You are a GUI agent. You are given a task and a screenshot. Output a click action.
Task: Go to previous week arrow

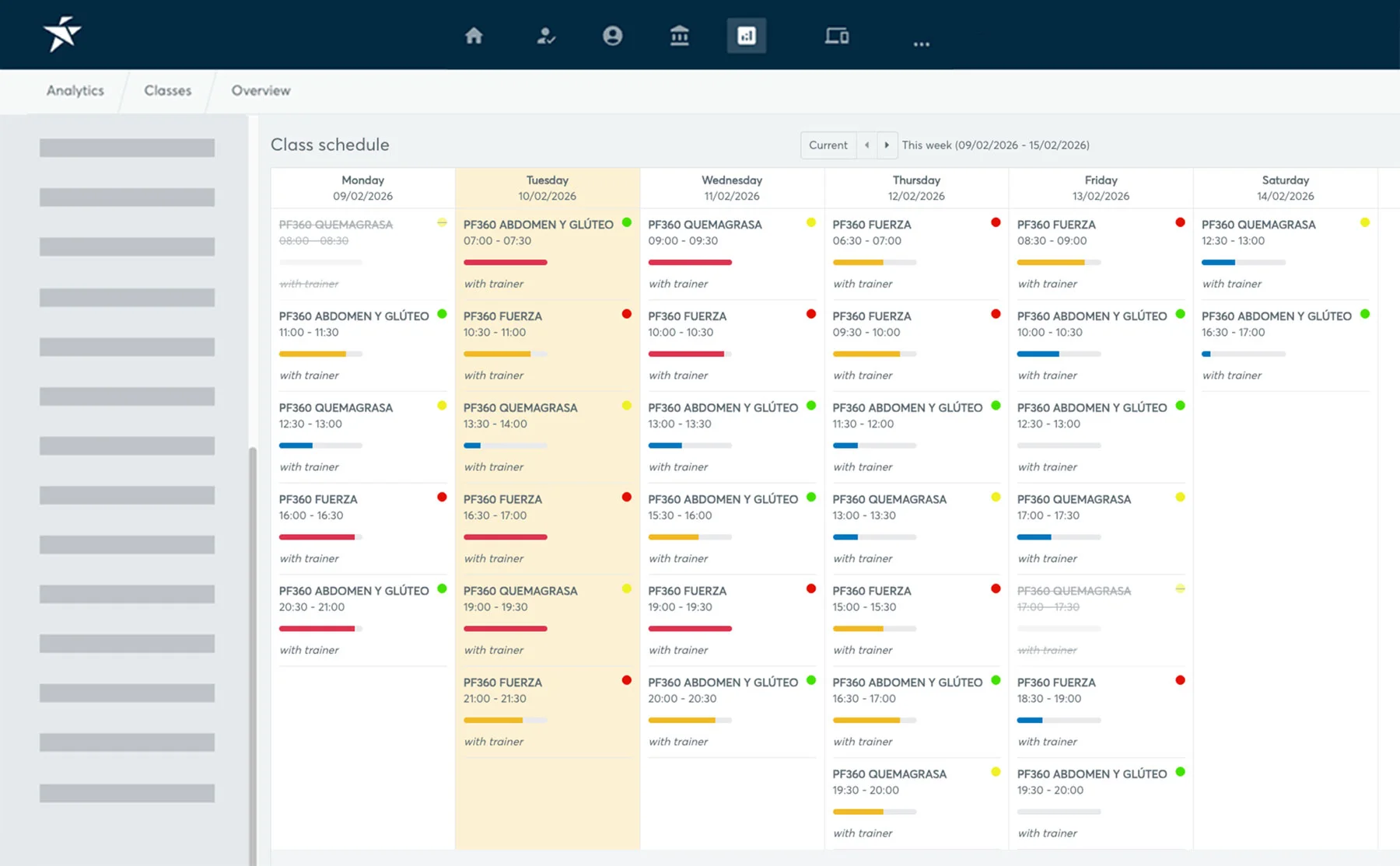pos(867,145)
